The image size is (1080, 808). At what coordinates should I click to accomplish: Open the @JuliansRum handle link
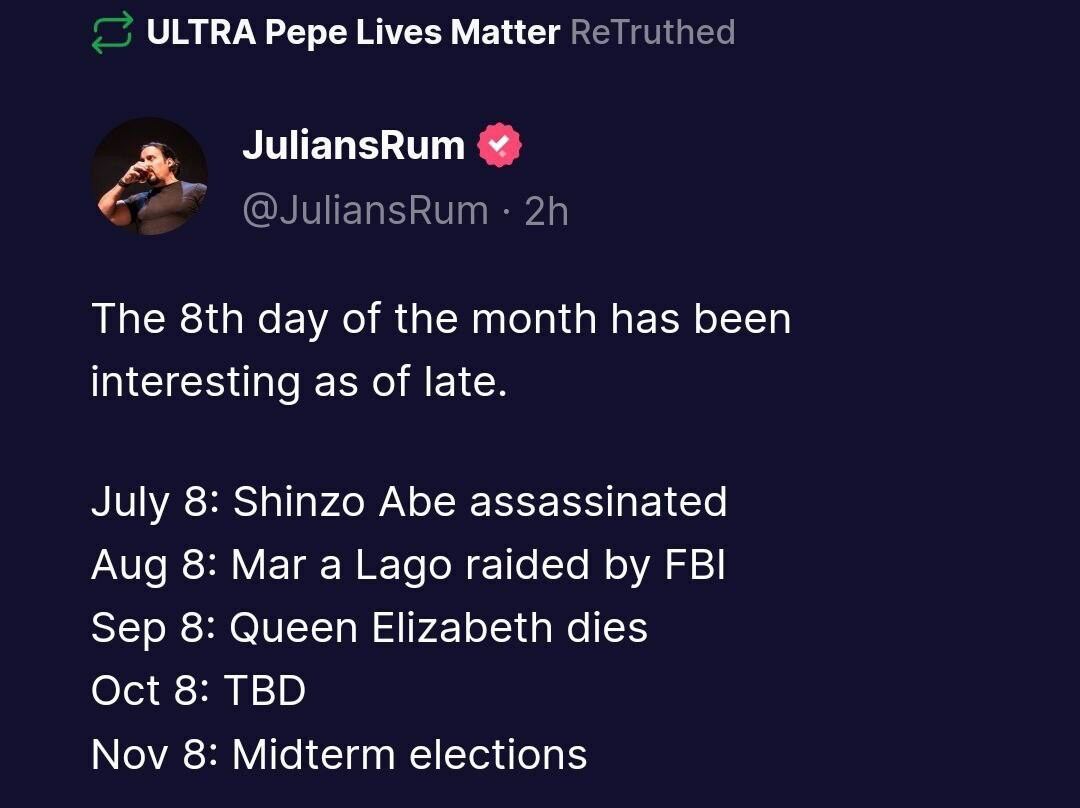pos(365,211)
